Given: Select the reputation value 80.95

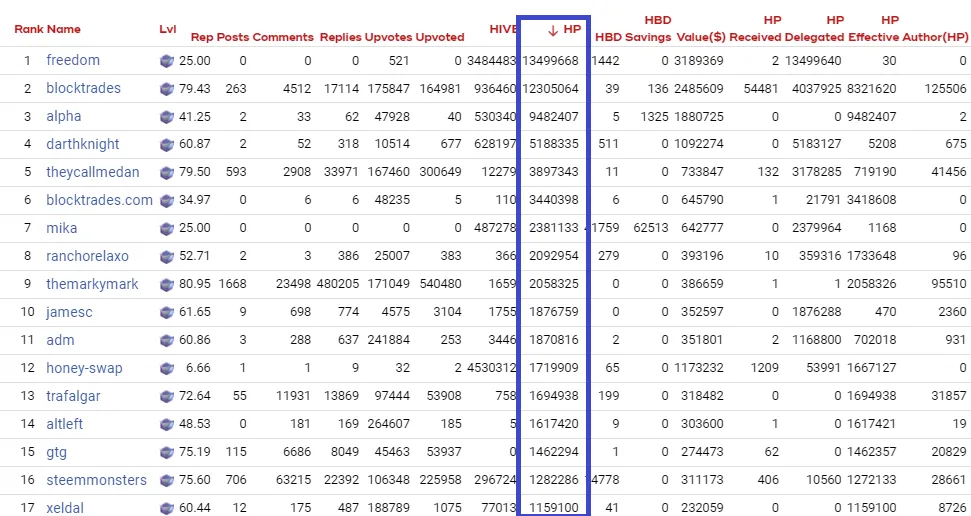Looking at the screenshot, I should tap(195, 284).
